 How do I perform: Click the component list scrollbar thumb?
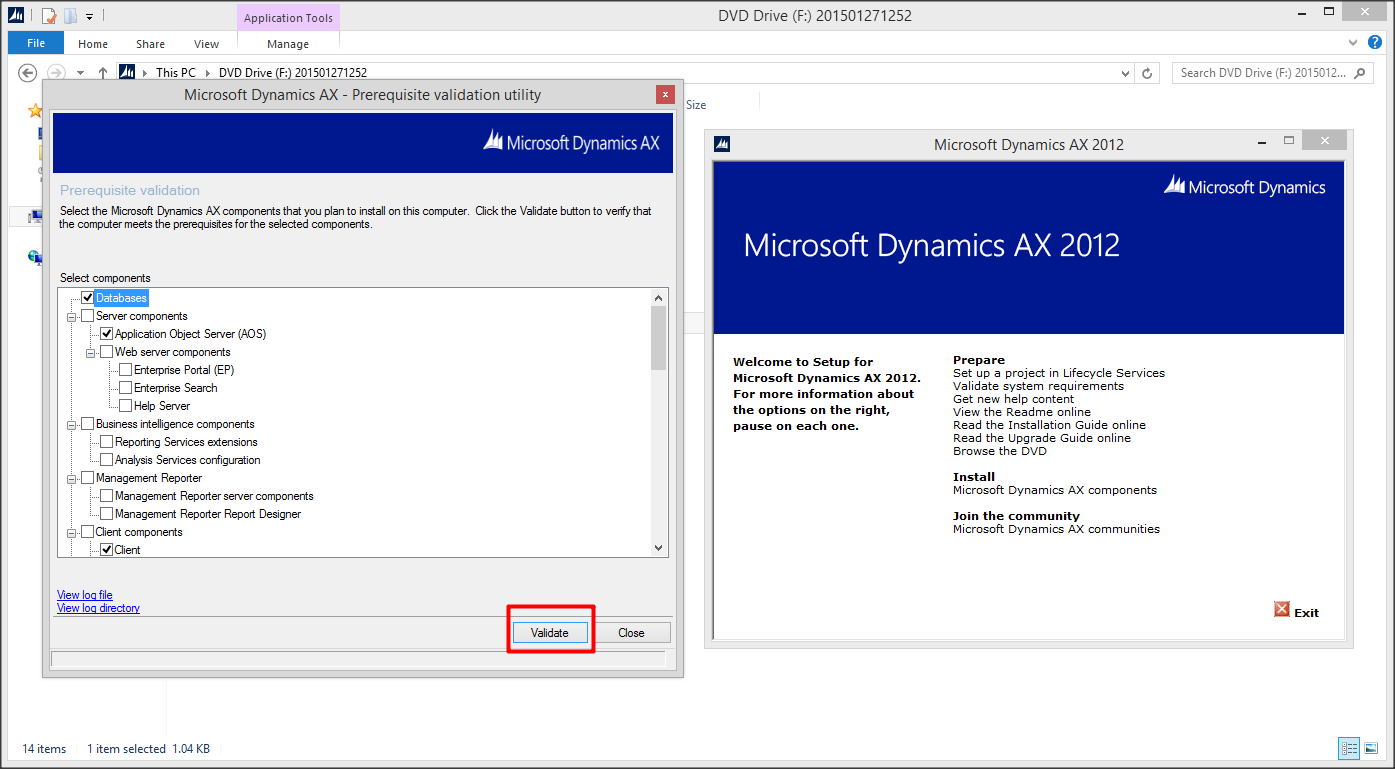[x=658, y=338]
